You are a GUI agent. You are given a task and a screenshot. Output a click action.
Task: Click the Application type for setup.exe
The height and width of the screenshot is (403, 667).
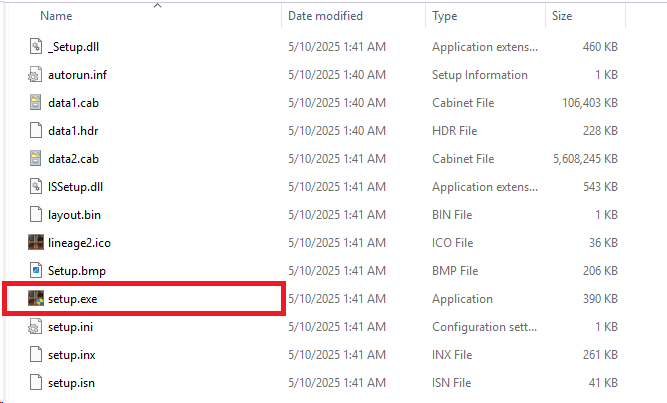pyautogui.click(x=462, y=299)
